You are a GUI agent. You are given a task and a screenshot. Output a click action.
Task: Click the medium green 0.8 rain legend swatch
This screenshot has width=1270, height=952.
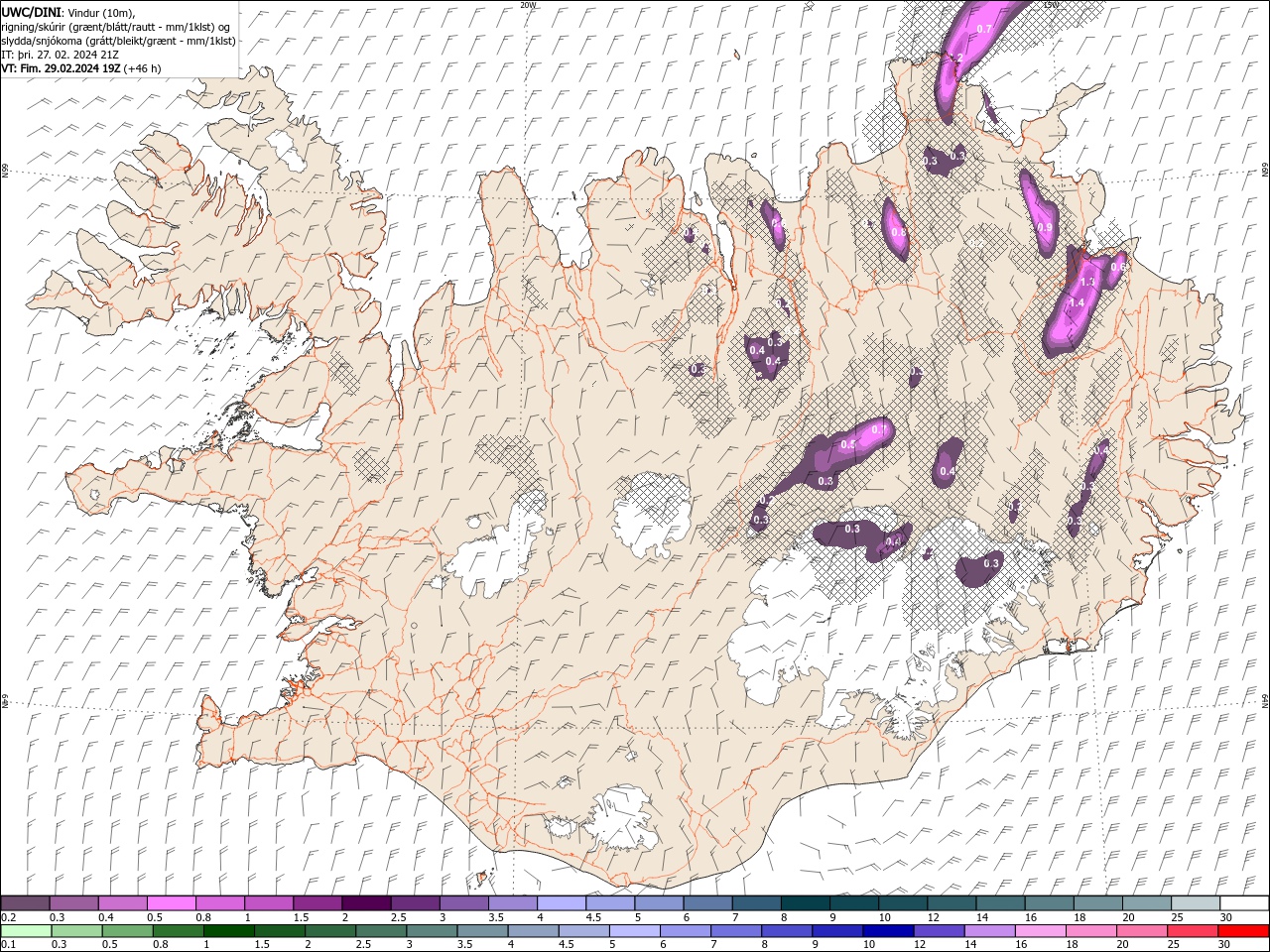coord(179,931)
